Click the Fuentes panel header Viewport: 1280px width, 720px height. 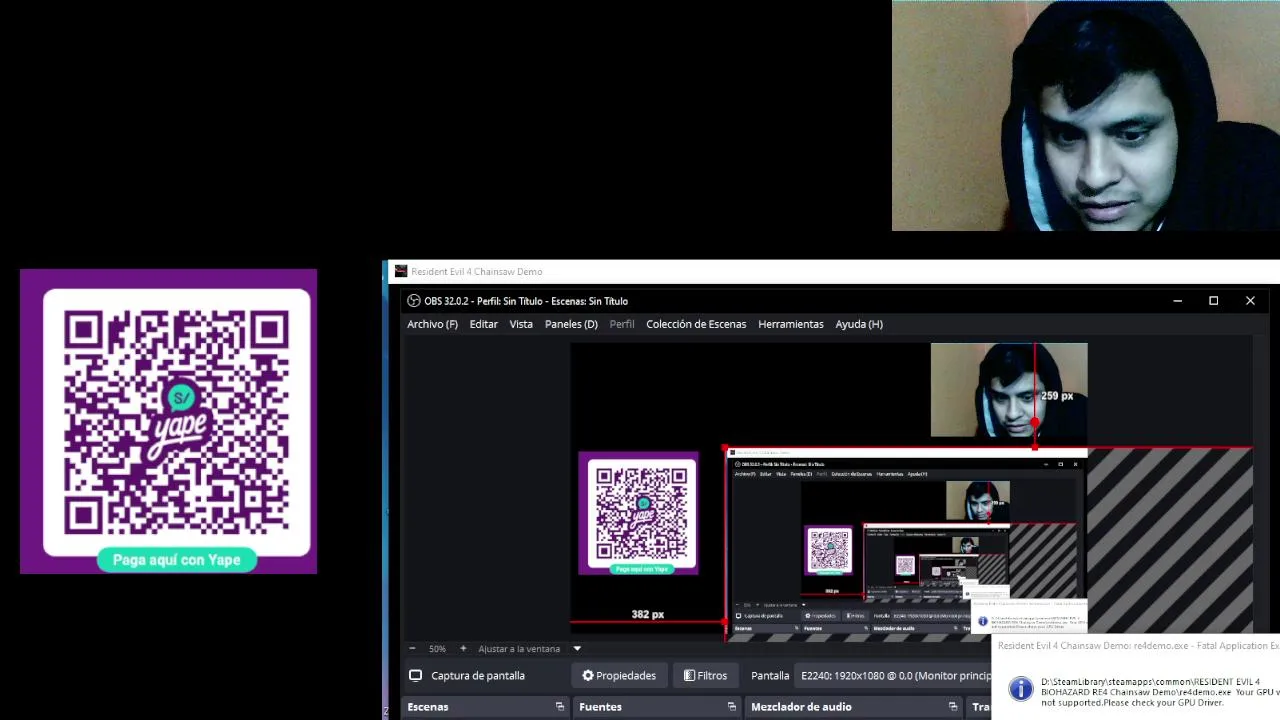coord(657,707)
